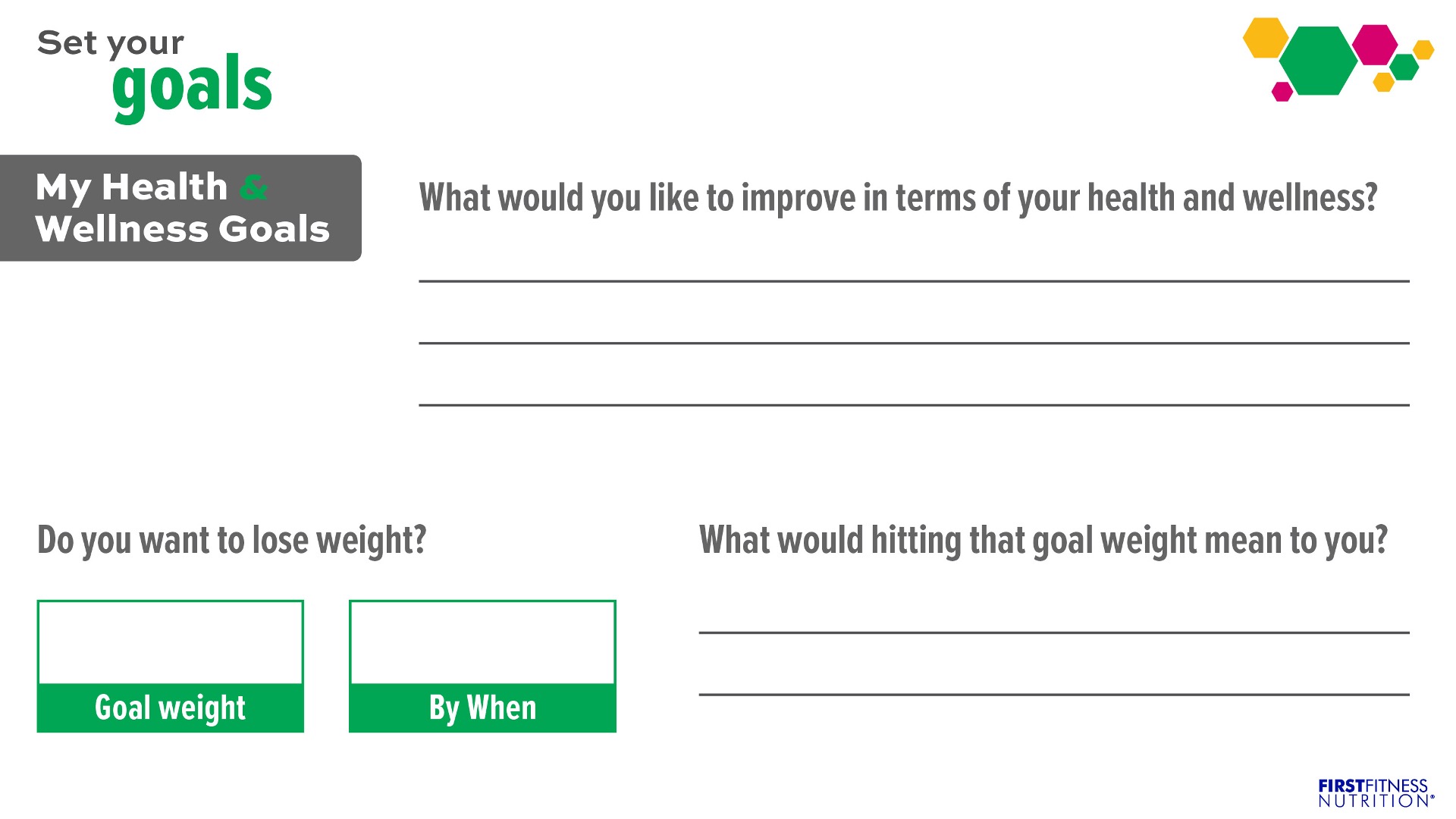Click the large pink hexagon at top

pyautogui.click(x=1375, y=45)
